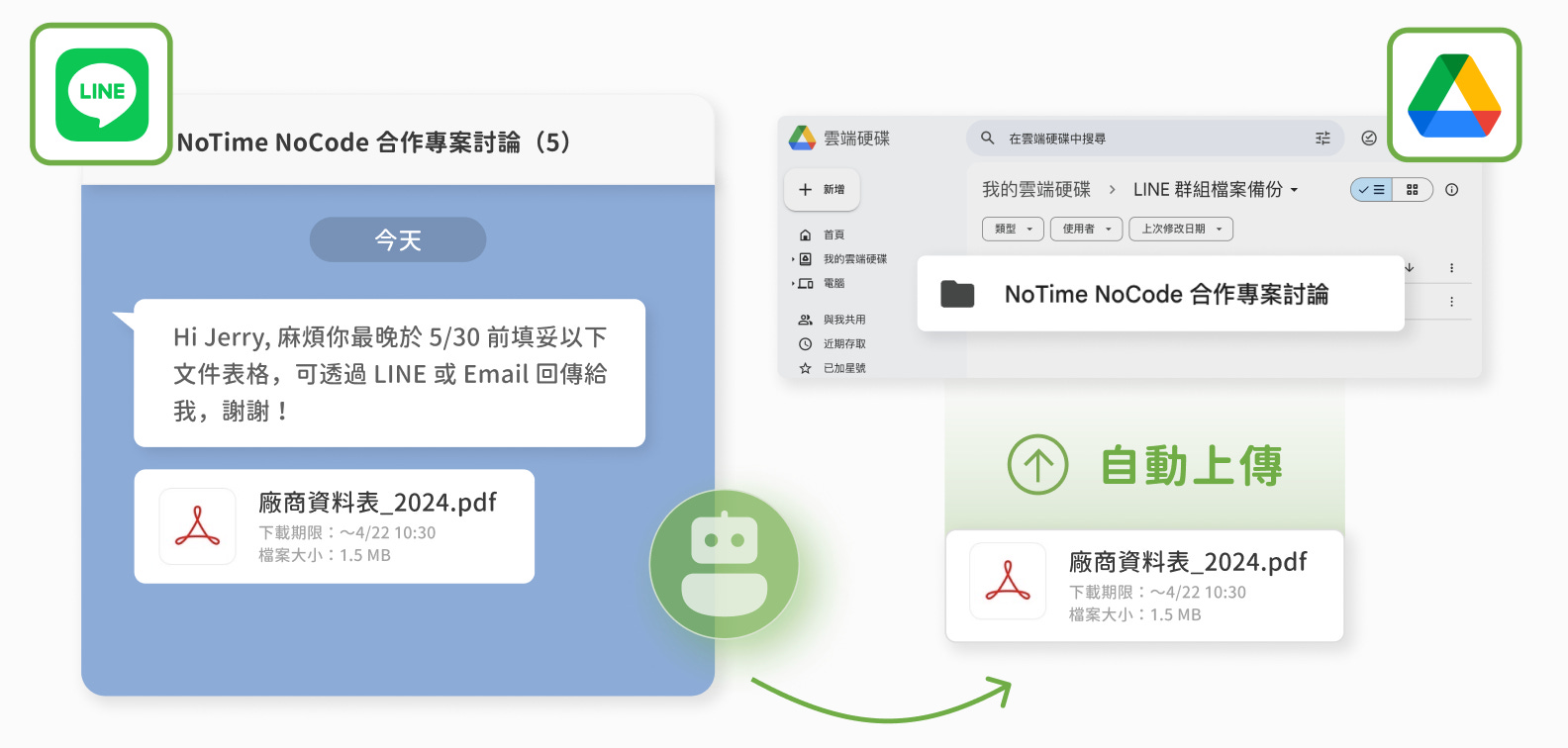Open 電腦 in the sidebar

(x=834, y=283)
